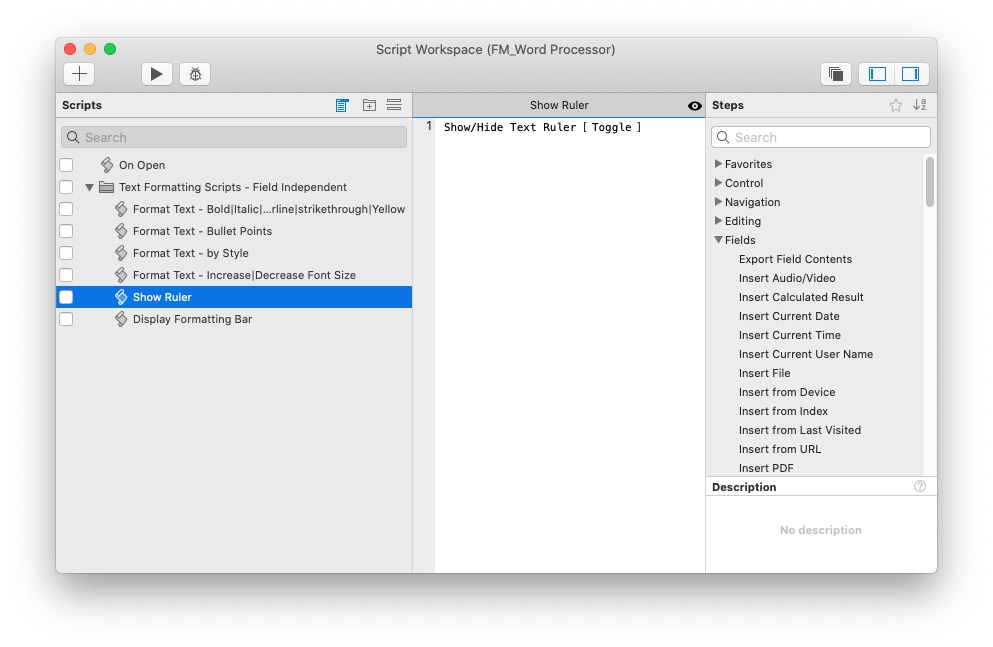Collapse the Fields step category
Screen dimensions: 993x647
coord(718,240)
